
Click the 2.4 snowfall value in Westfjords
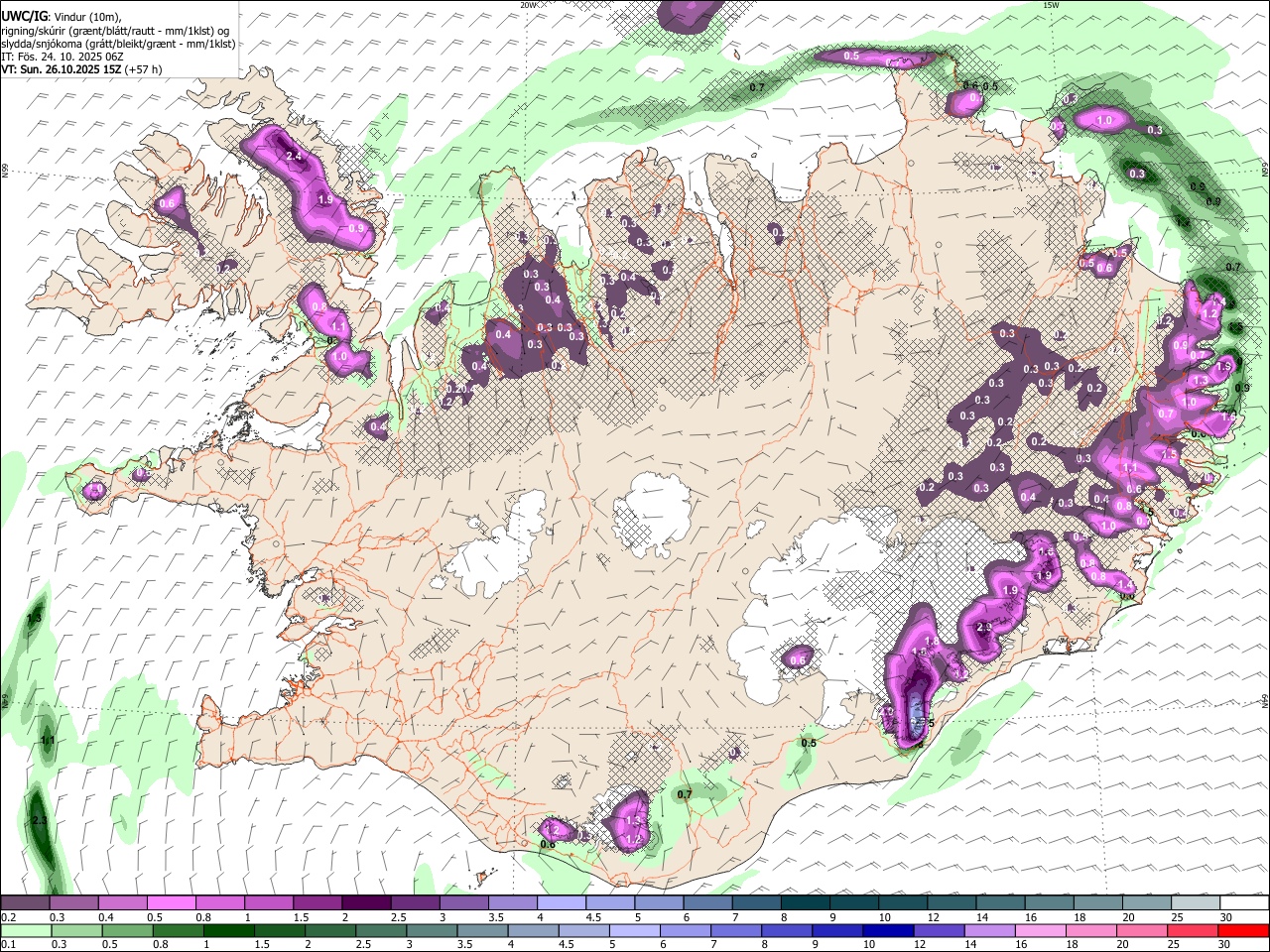[x=294, y=157]
